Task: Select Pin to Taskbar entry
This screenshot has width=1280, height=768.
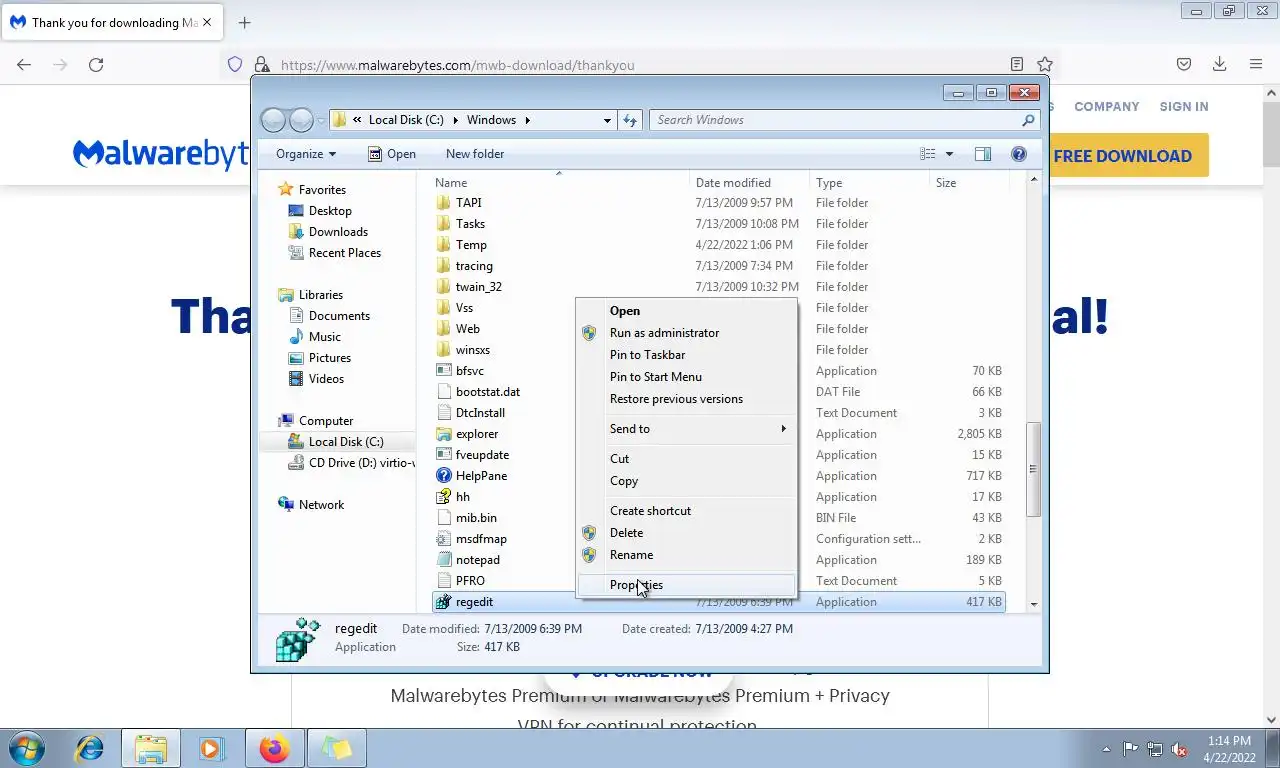Action: (x=686, y=355)
